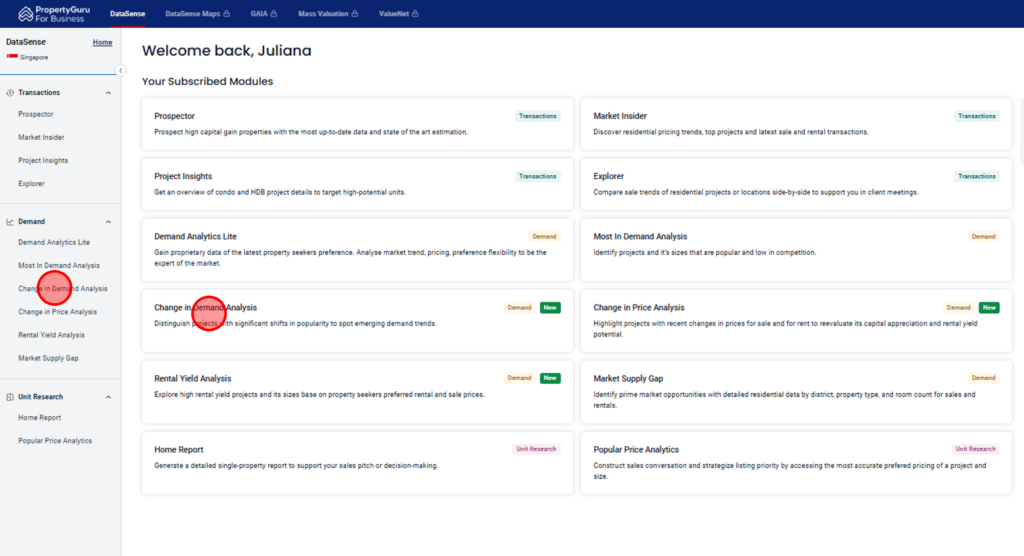The image size is (1024, 556).
Task: Collapse the Demand section chevron
Action: point(108,221)
